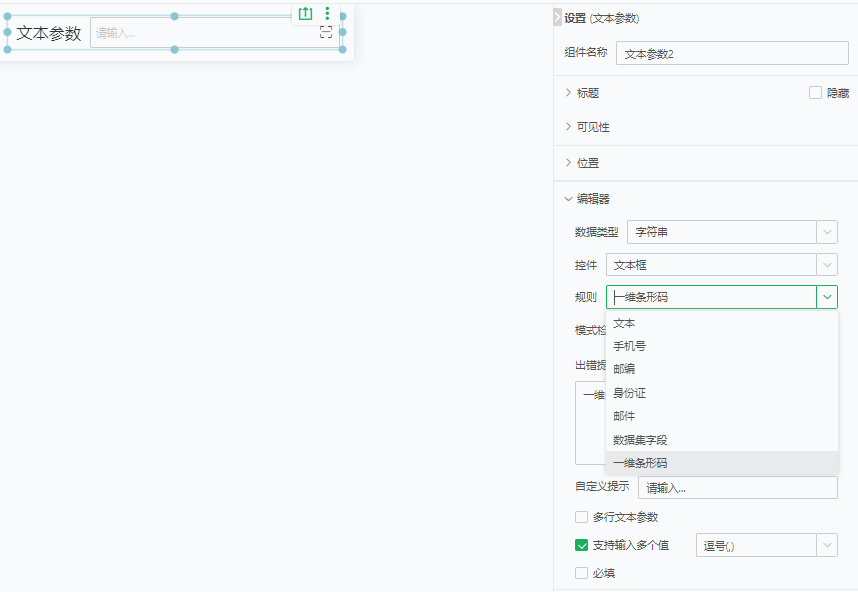
Task: Tick the 必填 checkbox
Action: pyautogui.click(x=581, y=573)
